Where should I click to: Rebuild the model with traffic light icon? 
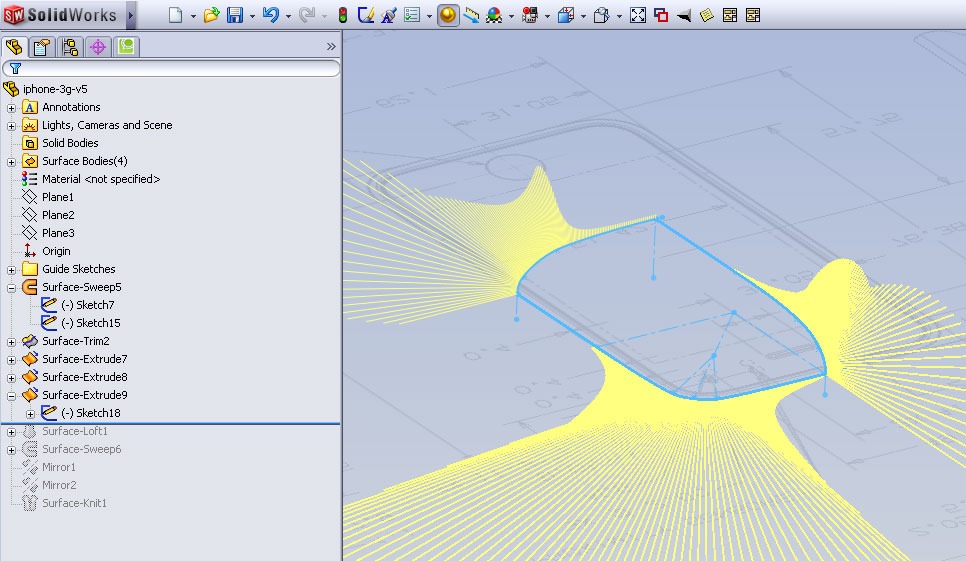tap(343, 15)
